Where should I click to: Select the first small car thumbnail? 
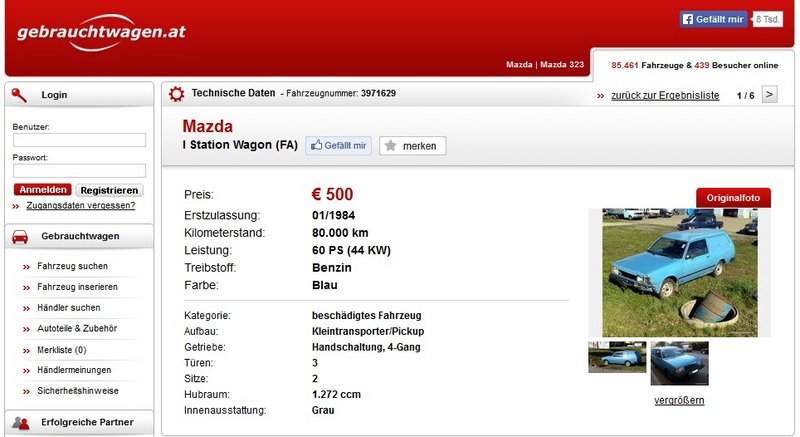tap(616, 358)
